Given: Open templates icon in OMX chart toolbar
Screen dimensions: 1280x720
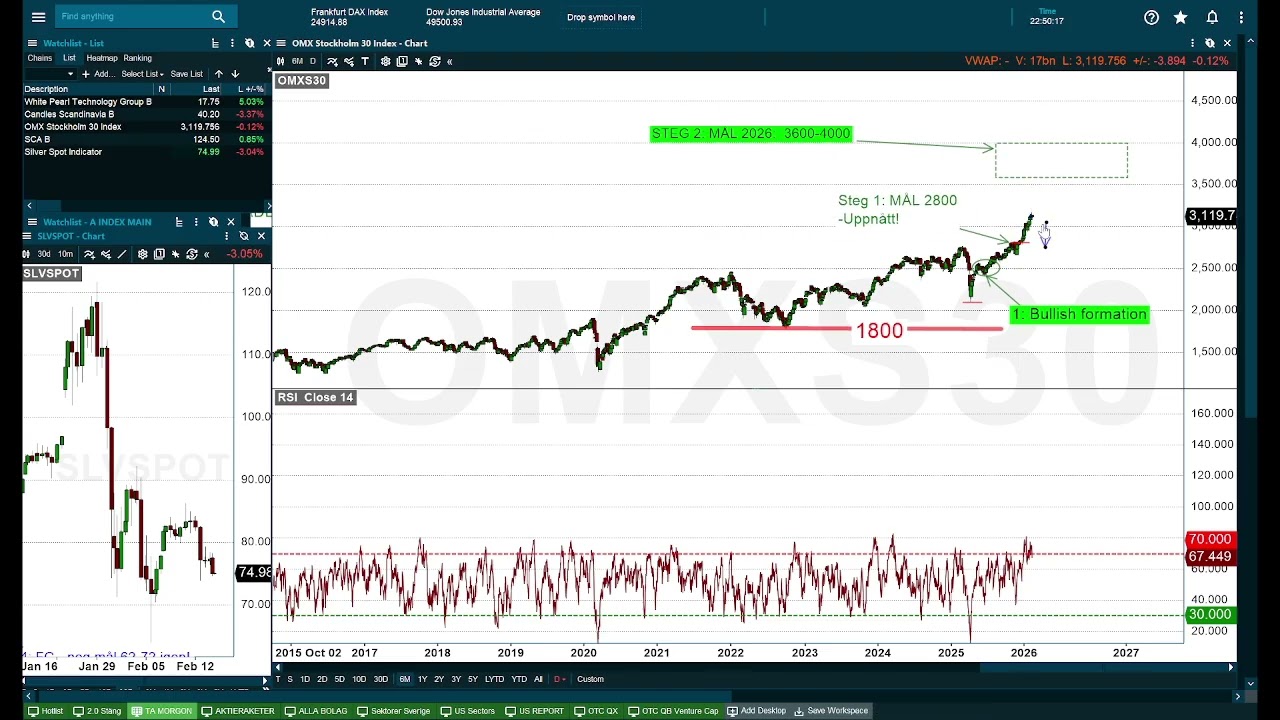Looking at the screenshot, I should tap(402, 61).
